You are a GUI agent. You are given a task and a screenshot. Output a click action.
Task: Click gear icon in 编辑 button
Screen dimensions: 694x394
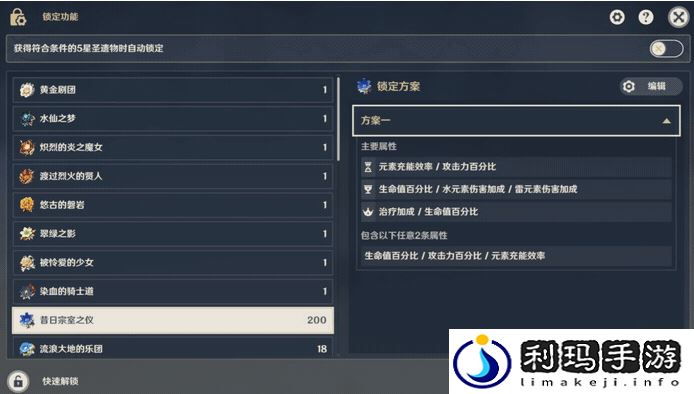pos(629,86)
